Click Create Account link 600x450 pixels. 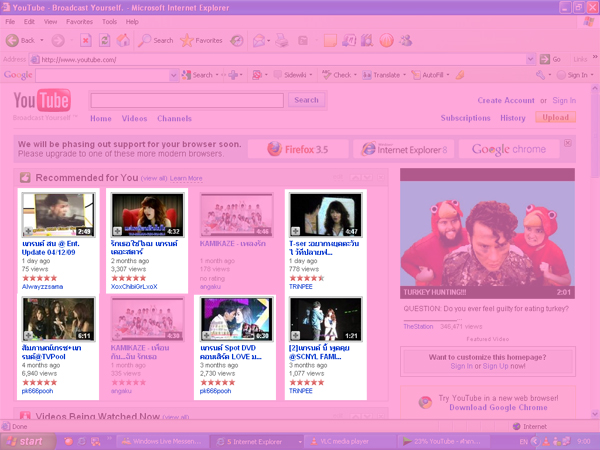point(506,101)
